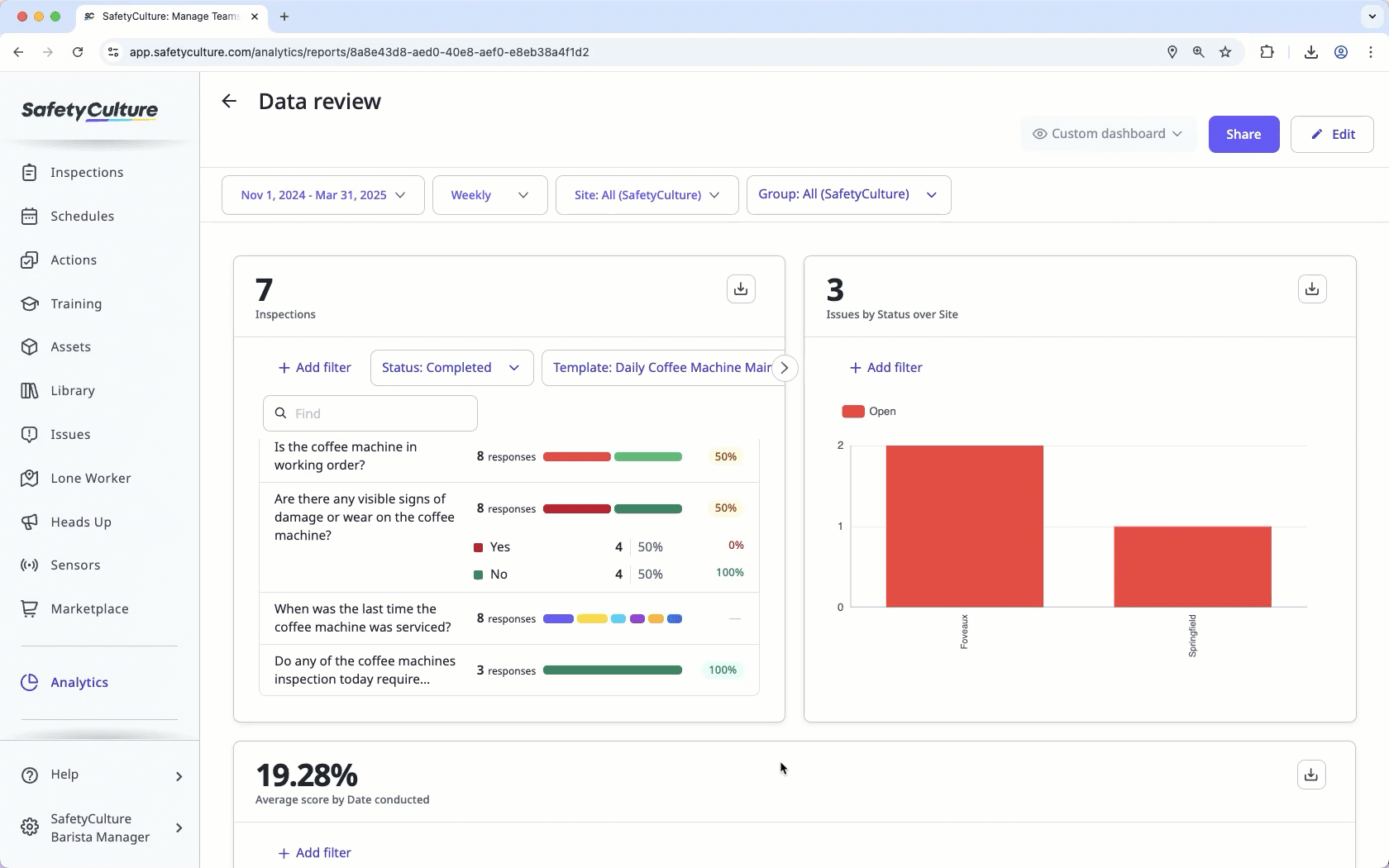Image resolution: width=1389 pixels, height=868 pixels.
Task: Open the Custom dashboard dropdown
Action: (x=1108, y=134)
